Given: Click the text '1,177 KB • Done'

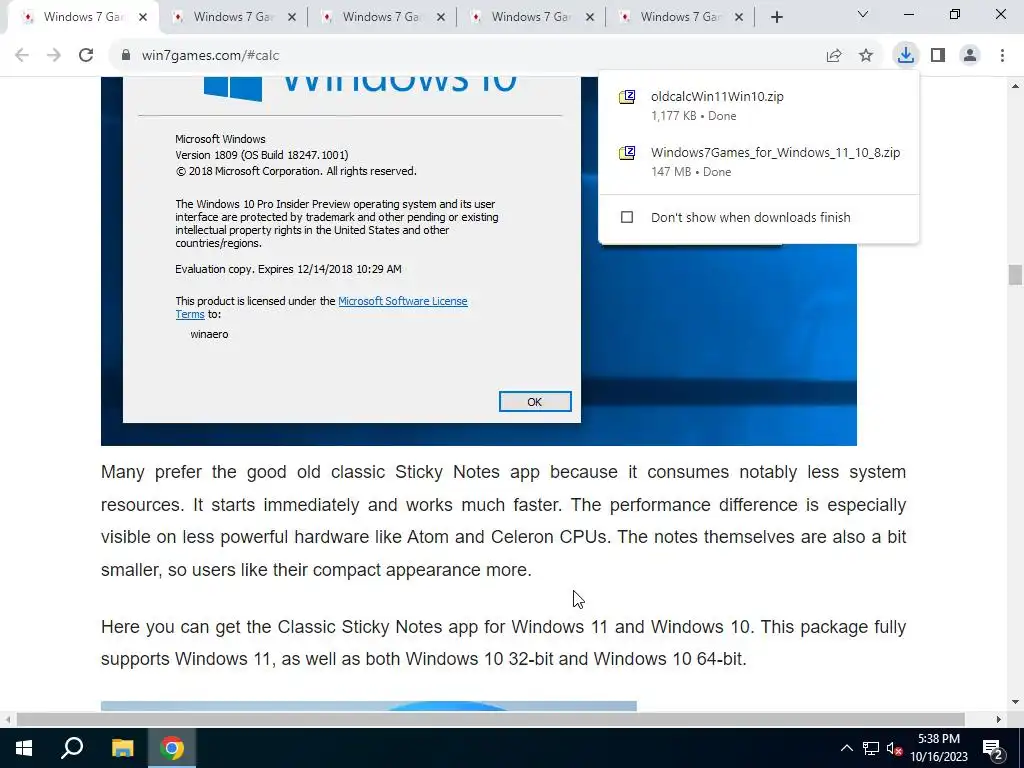Looking at the screenshot, I should (694, 116).
